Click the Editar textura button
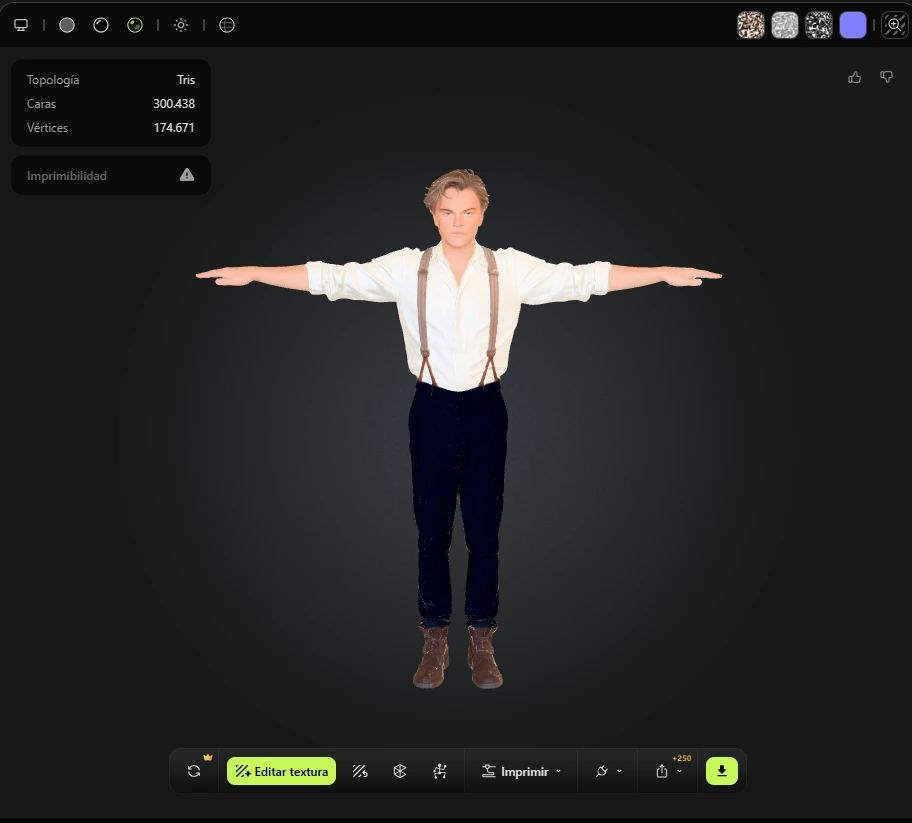This screenshot has height=823, width=912. tap(281, 771)
